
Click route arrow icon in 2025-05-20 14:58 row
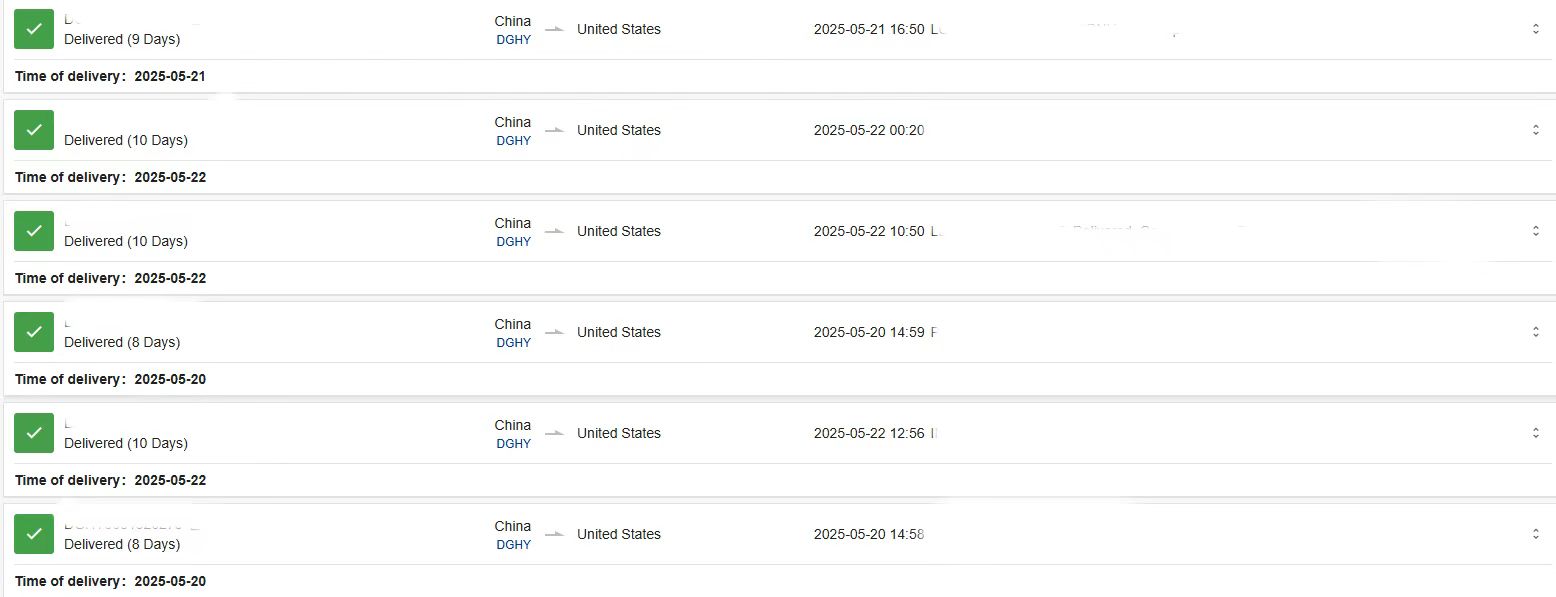click(554, 534)
